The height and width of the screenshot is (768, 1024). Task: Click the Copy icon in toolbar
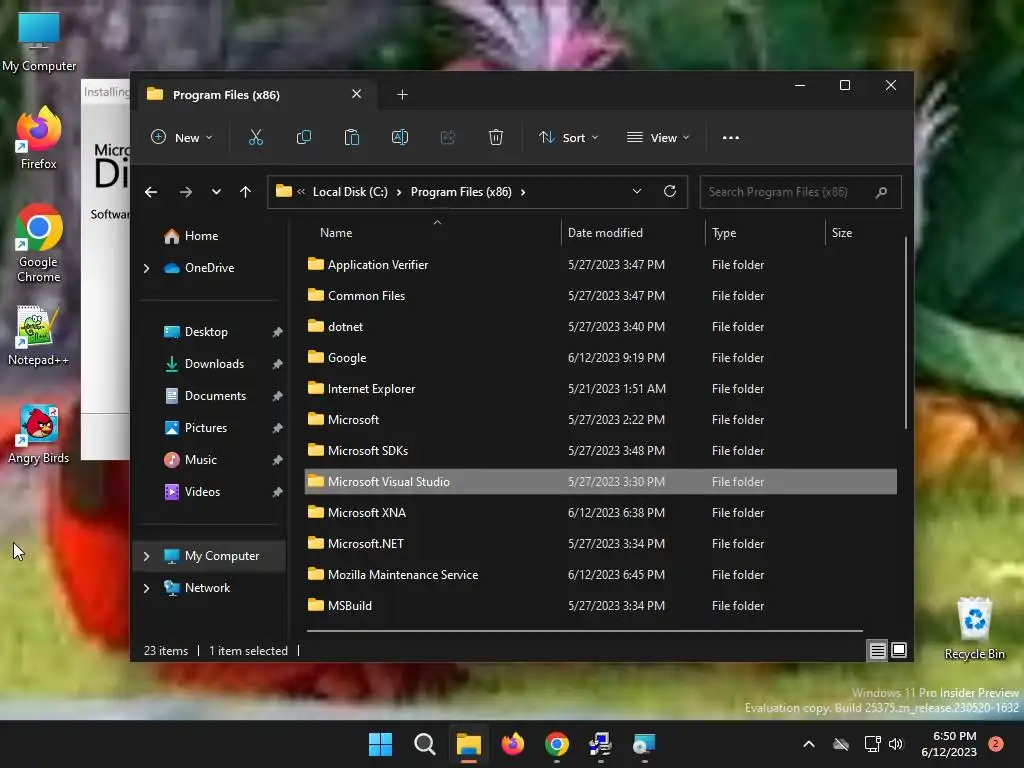click(304, 137)
